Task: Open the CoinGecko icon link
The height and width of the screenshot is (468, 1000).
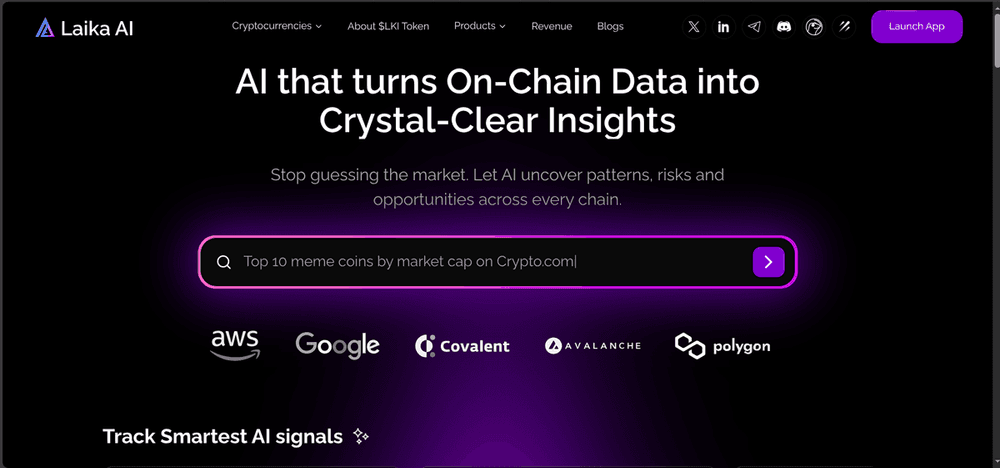Action: 814,27
